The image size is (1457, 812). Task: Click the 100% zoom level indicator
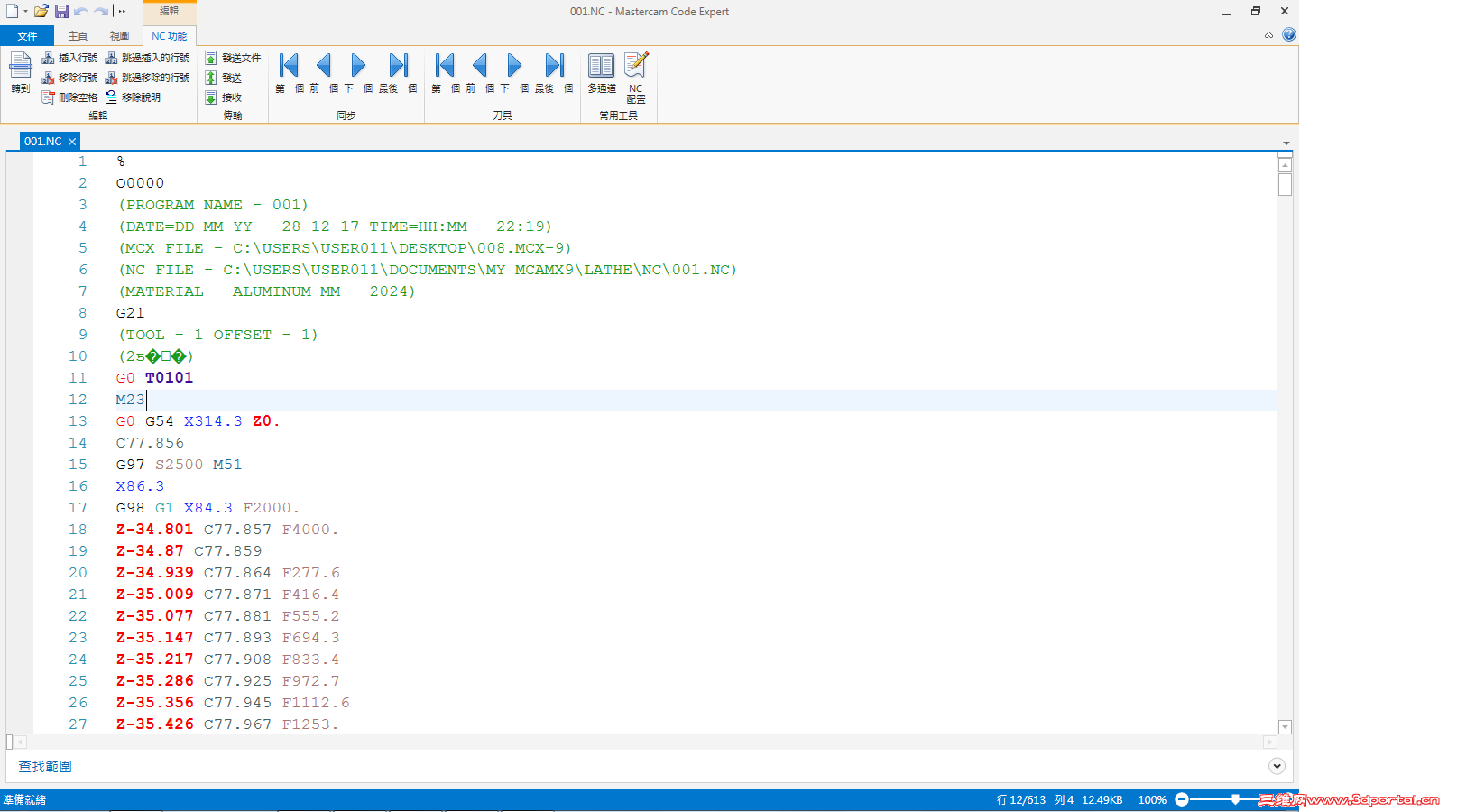[1152, 799]
